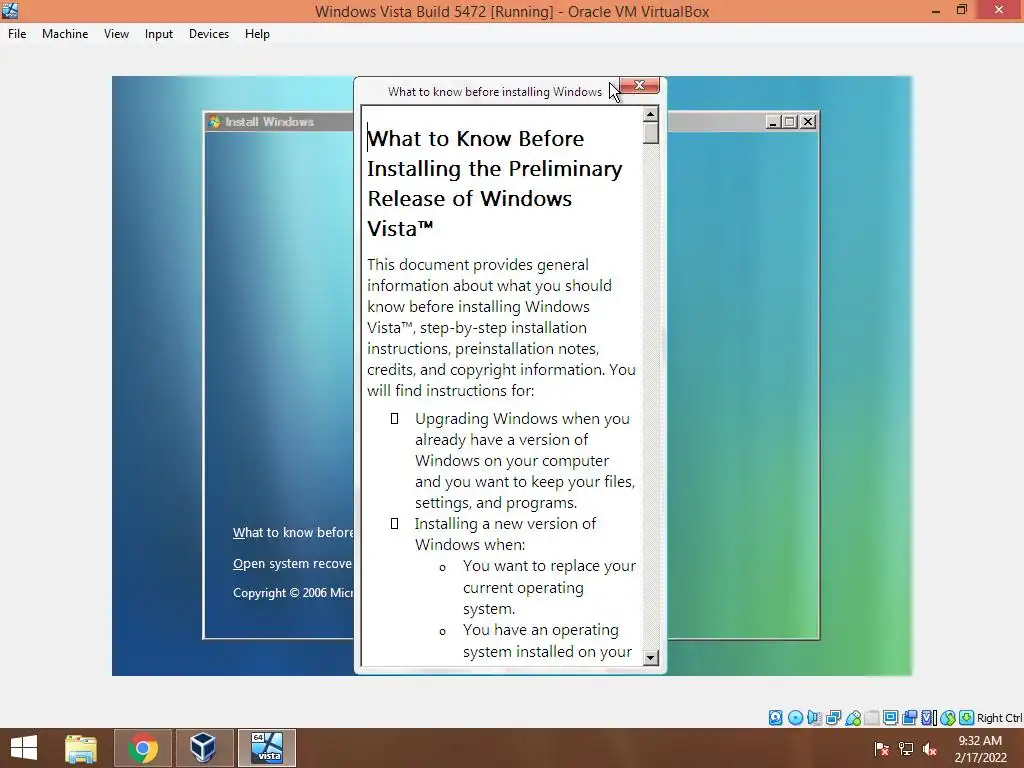Open the Windows Start button
The width and height of the screenshot is (1024, 768).
pyautogui.click(x=24, y=748)
